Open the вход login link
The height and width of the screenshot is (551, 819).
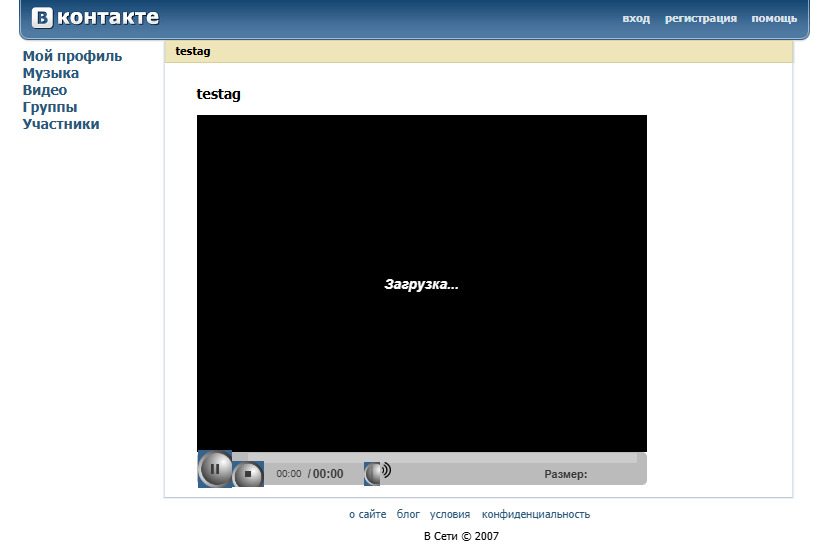coord(636,18)
